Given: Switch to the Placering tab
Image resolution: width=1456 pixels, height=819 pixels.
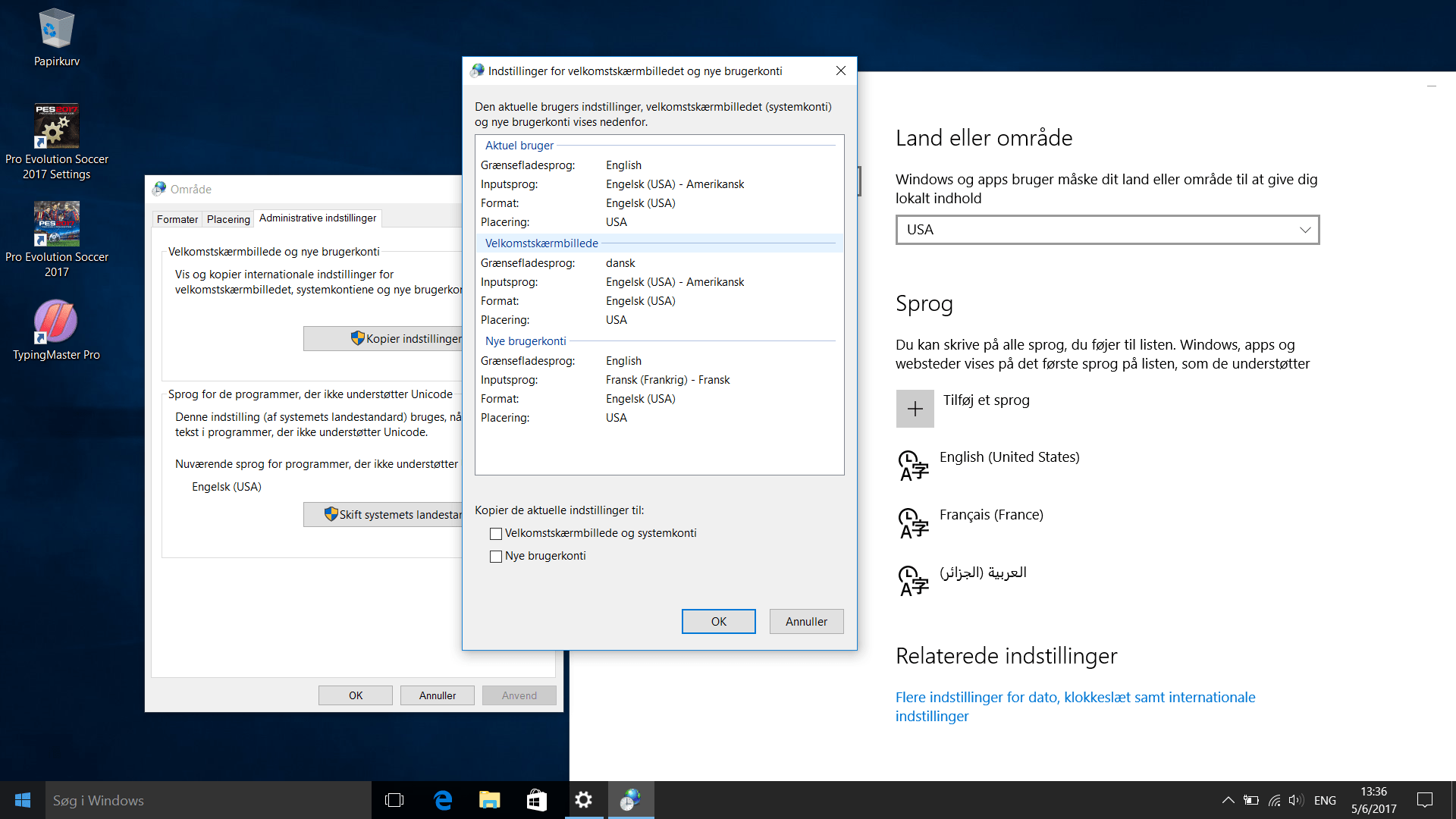Looking at the screenshot, I should 228,218.
